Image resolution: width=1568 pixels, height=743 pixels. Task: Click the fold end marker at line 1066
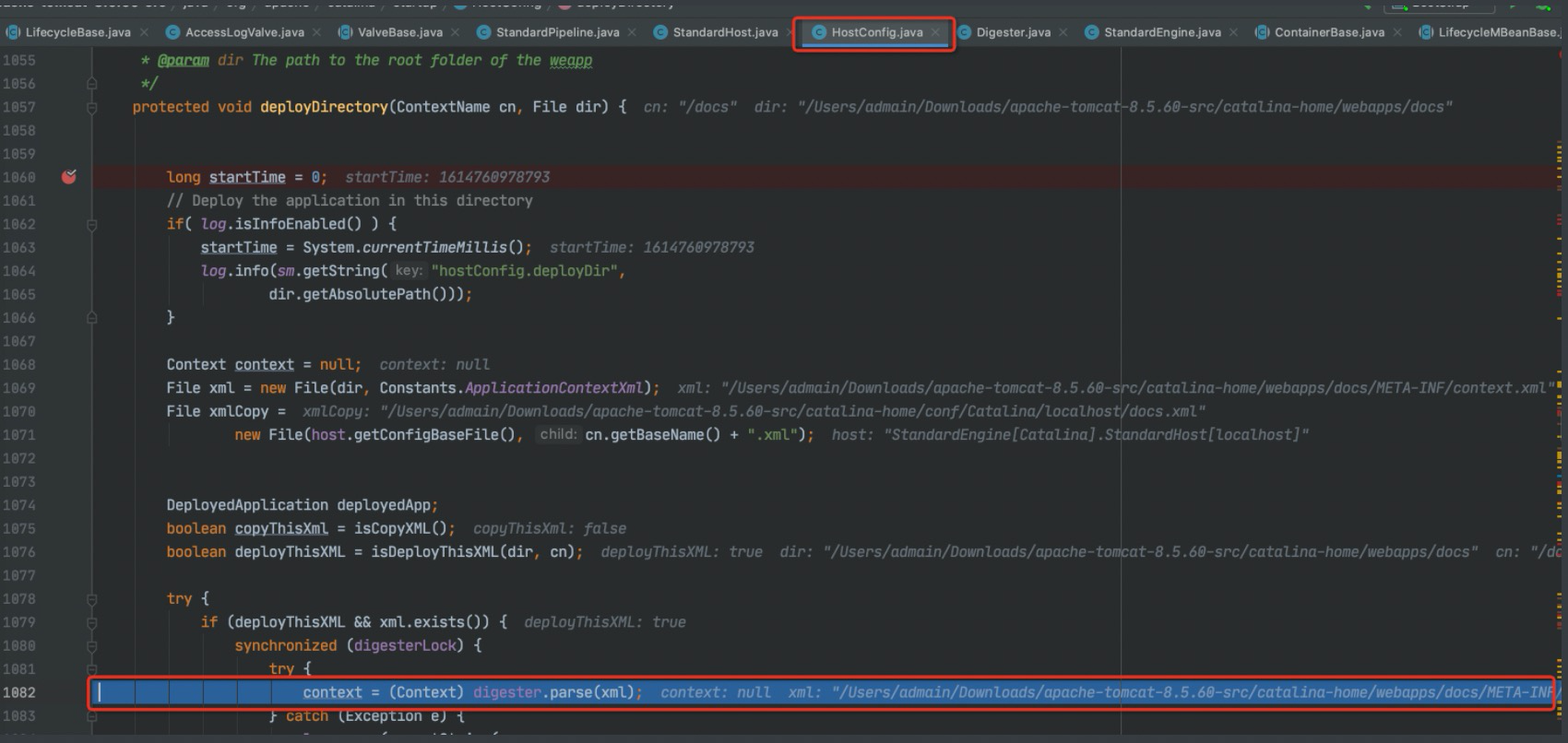[x=92, y=317]
